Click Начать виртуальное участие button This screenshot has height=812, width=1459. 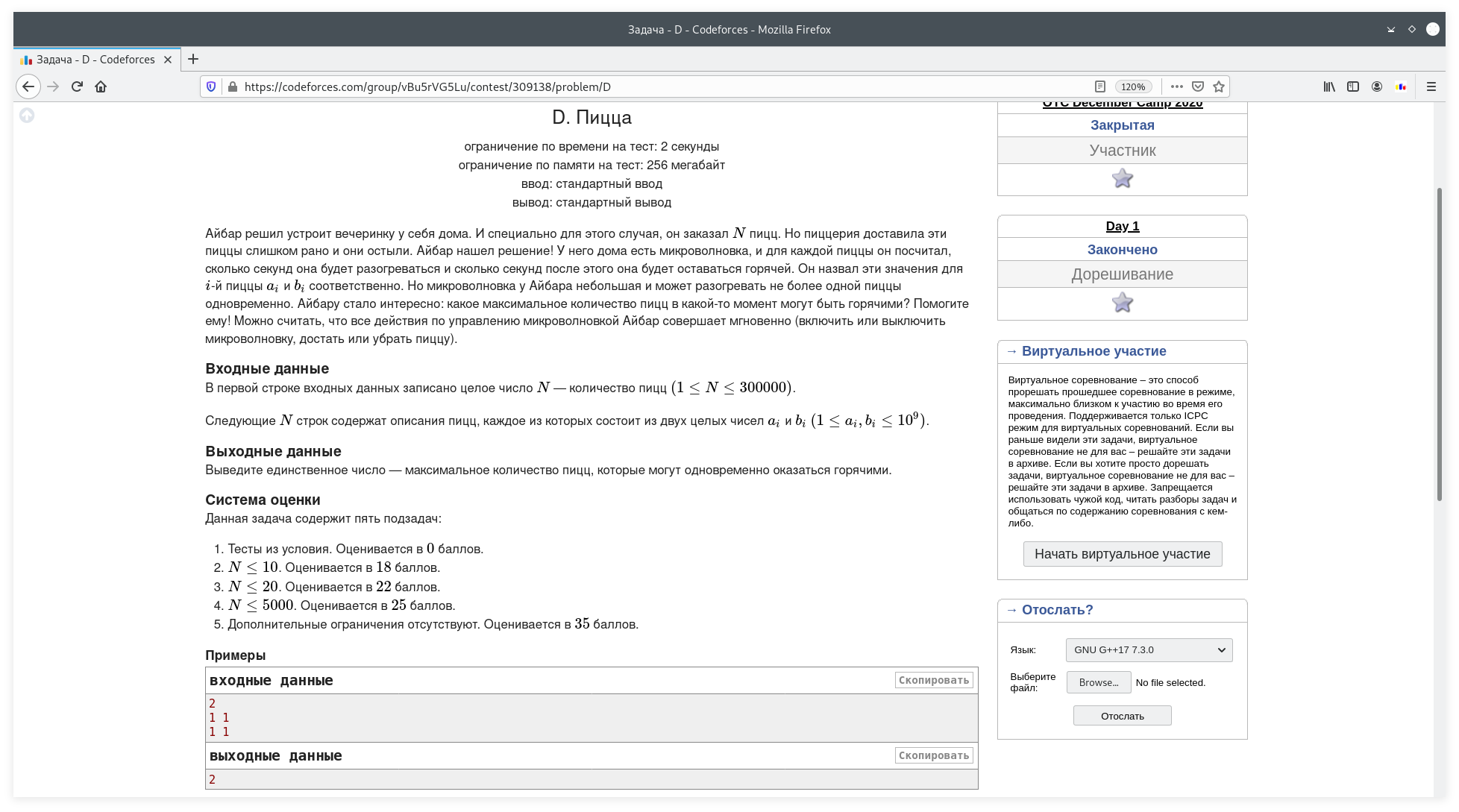[x=1122, y=554]
